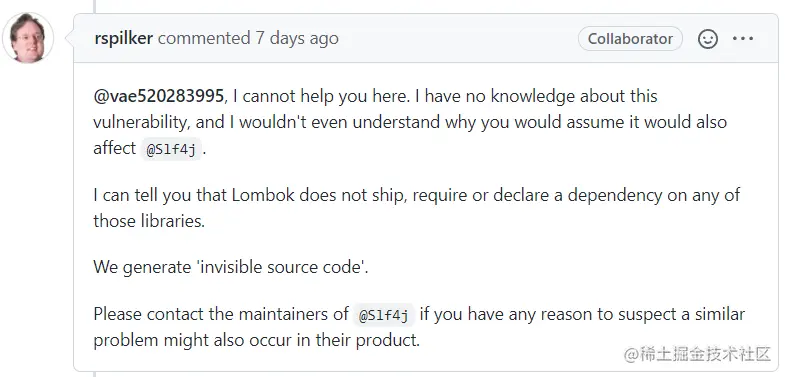The image size is (785, 377).
Task: Open the add reaction smiley icon
Action: [708, 39]
